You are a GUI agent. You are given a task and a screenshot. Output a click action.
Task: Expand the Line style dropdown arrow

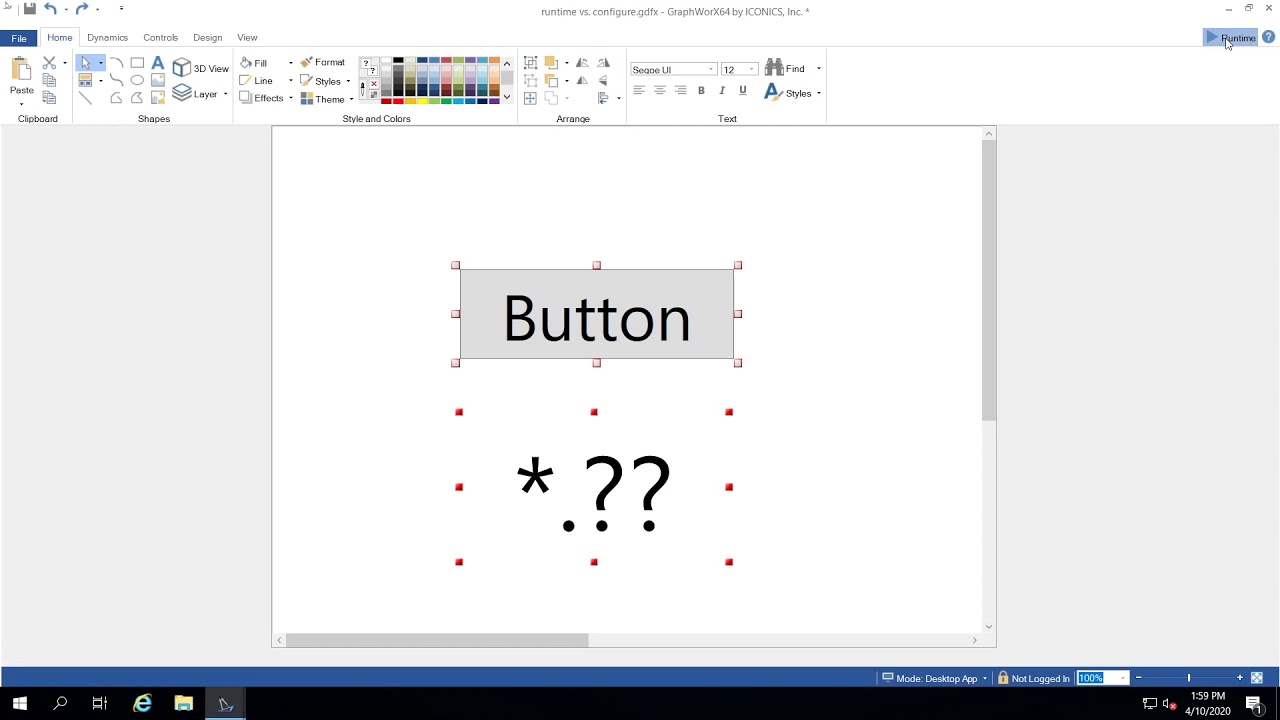click(x=290, y=81)
